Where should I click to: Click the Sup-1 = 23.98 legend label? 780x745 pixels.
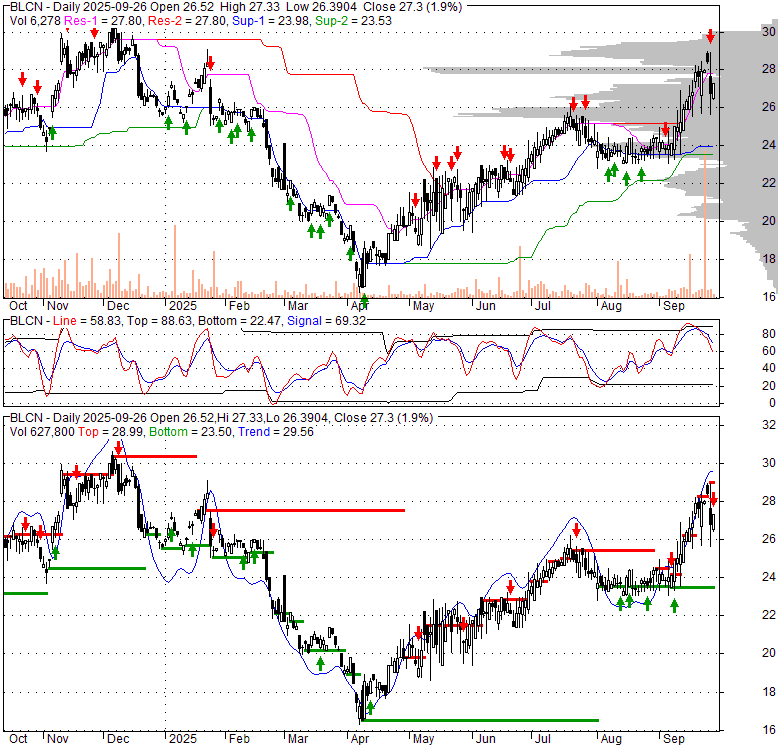click(271, 21)
